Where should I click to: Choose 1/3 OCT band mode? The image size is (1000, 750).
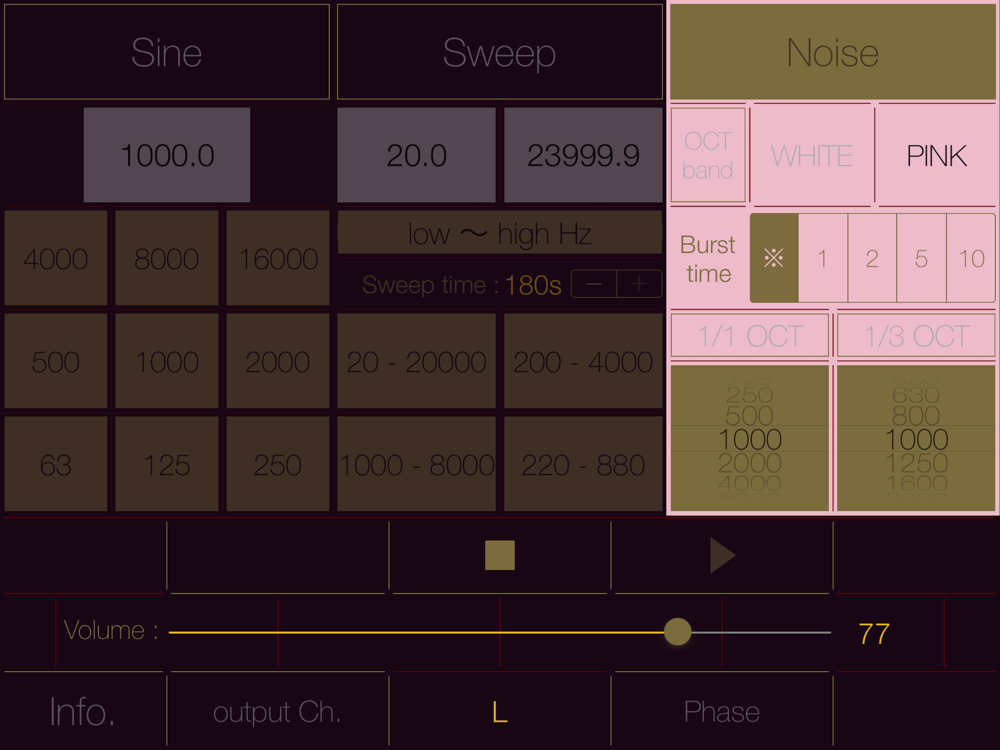[x=916, y=335]
